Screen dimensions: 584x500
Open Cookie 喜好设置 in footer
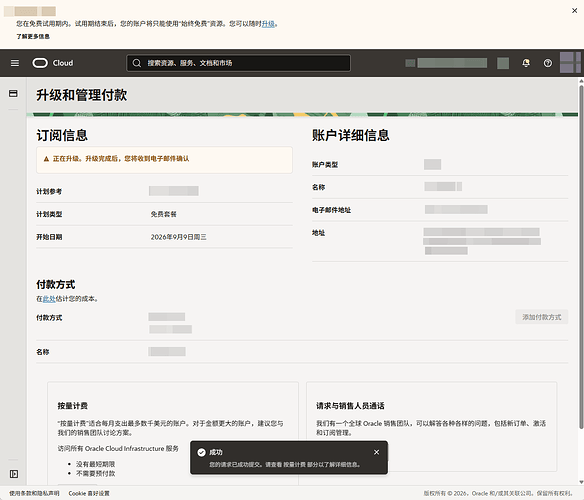pyautogui.click(x=89, y=493)
